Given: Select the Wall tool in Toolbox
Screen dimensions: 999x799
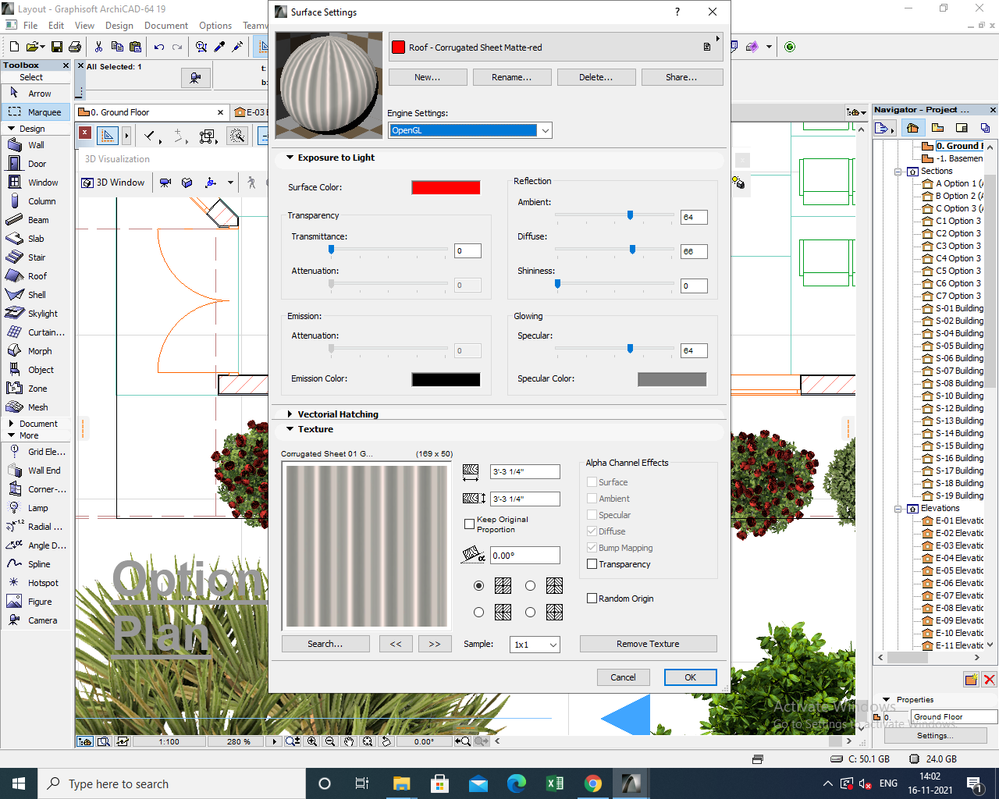Looking at the screenshot, I should (36, 145).
